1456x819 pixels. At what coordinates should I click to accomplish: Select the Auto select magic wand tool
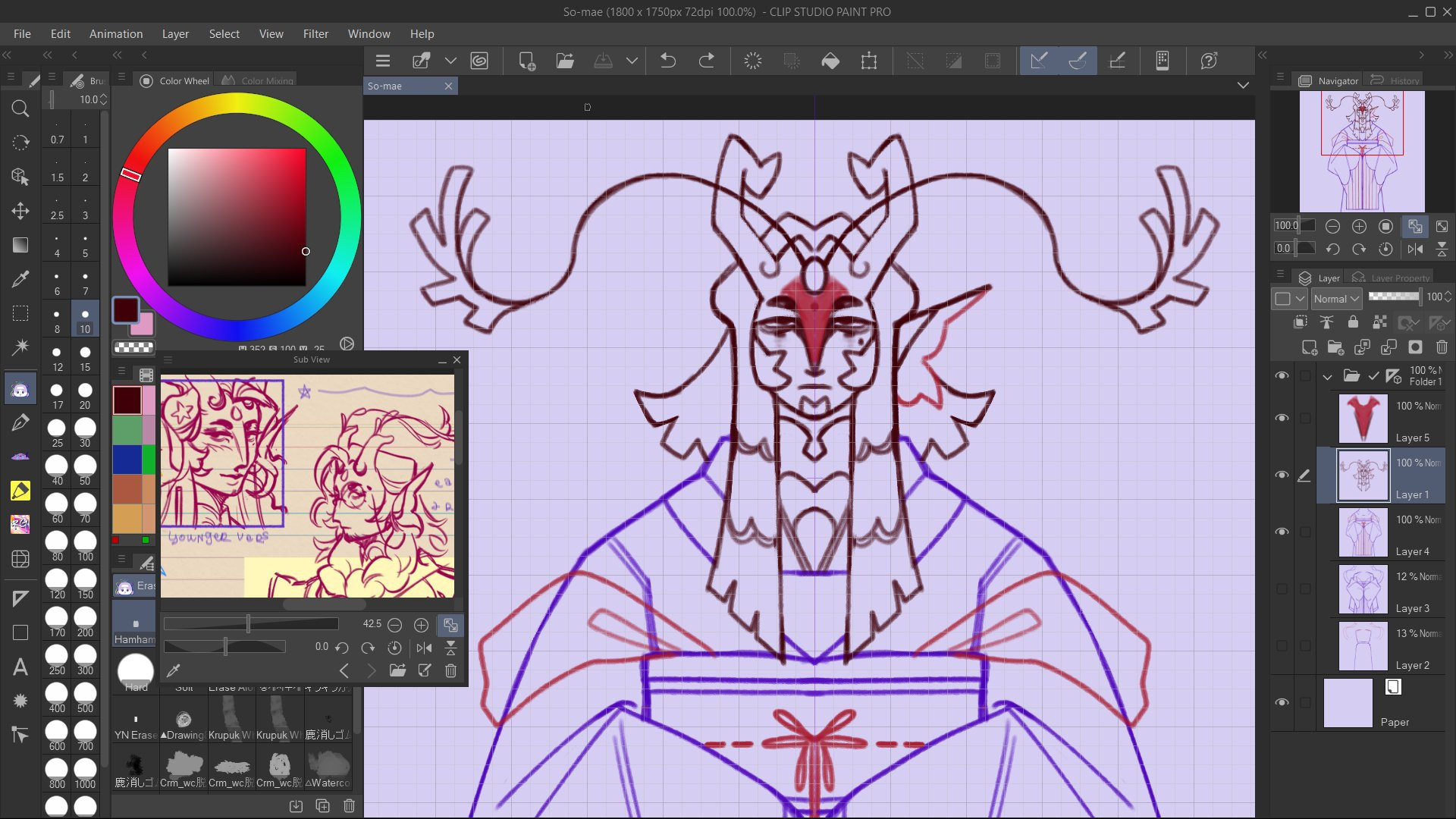click(20, 347)
